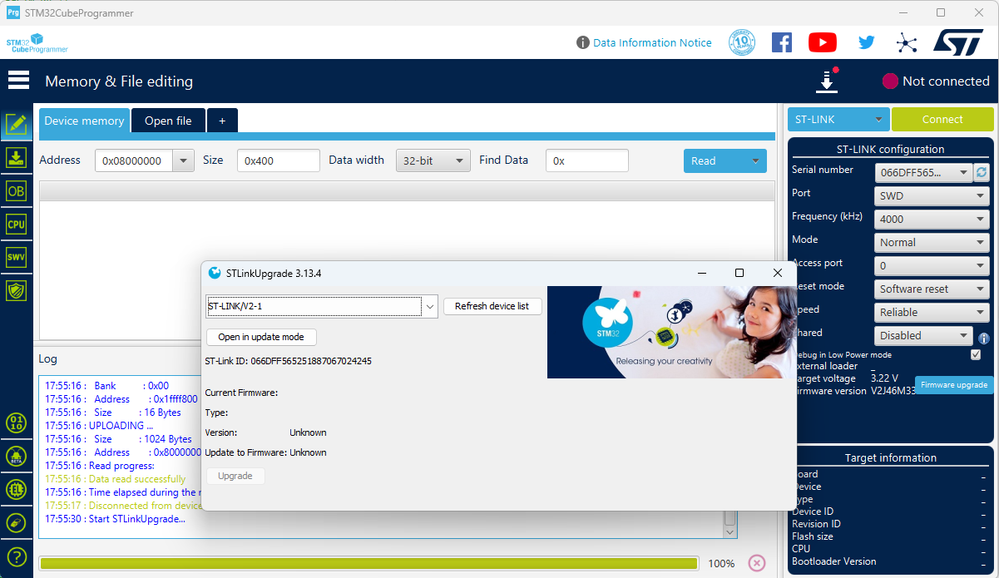The image size is (999, 578).
Task: Click the Firmware upgrade button
Action: point(954,385)
